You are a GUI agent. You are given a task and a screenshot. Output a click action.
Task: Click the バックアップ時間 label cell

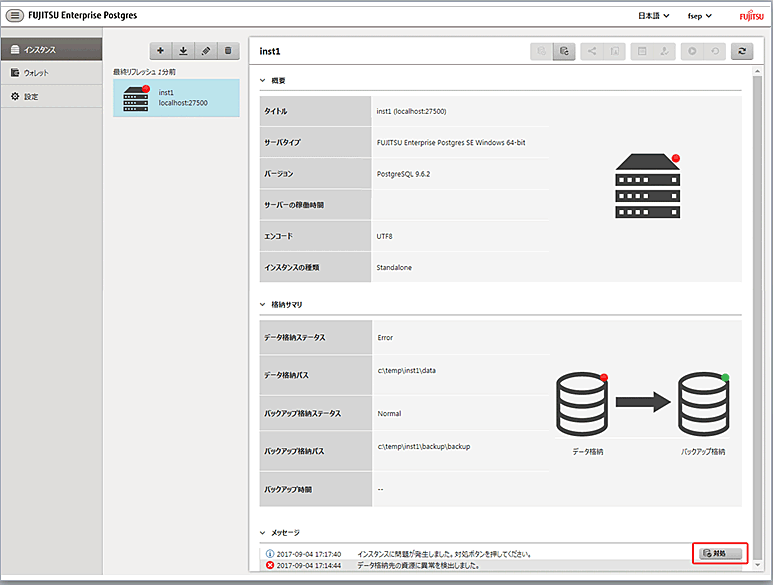click(316, 489)
